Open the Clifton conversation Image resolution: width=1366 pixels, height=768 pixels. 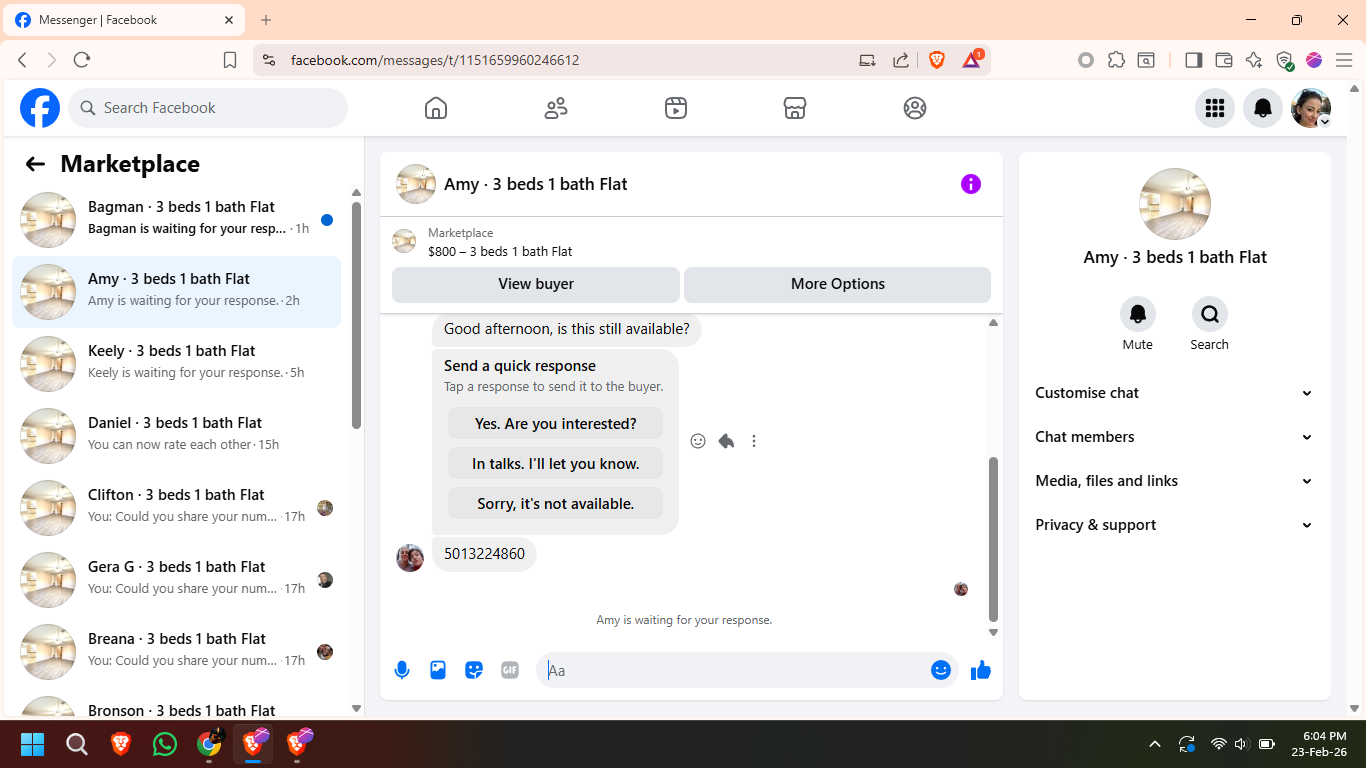click(x=176, y=508)
